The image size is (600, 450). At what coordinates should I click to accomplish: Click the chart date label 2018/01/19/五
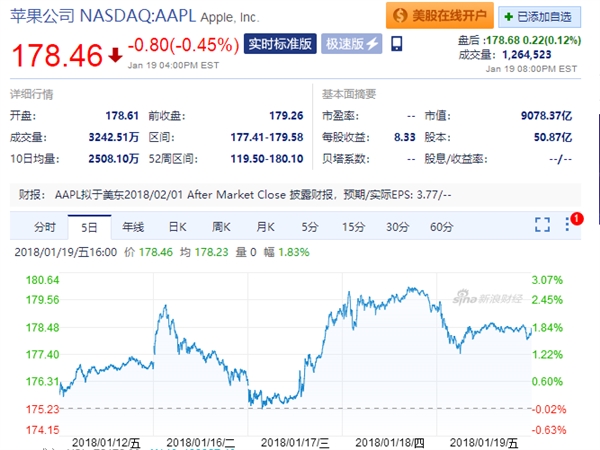pos(484,443)
